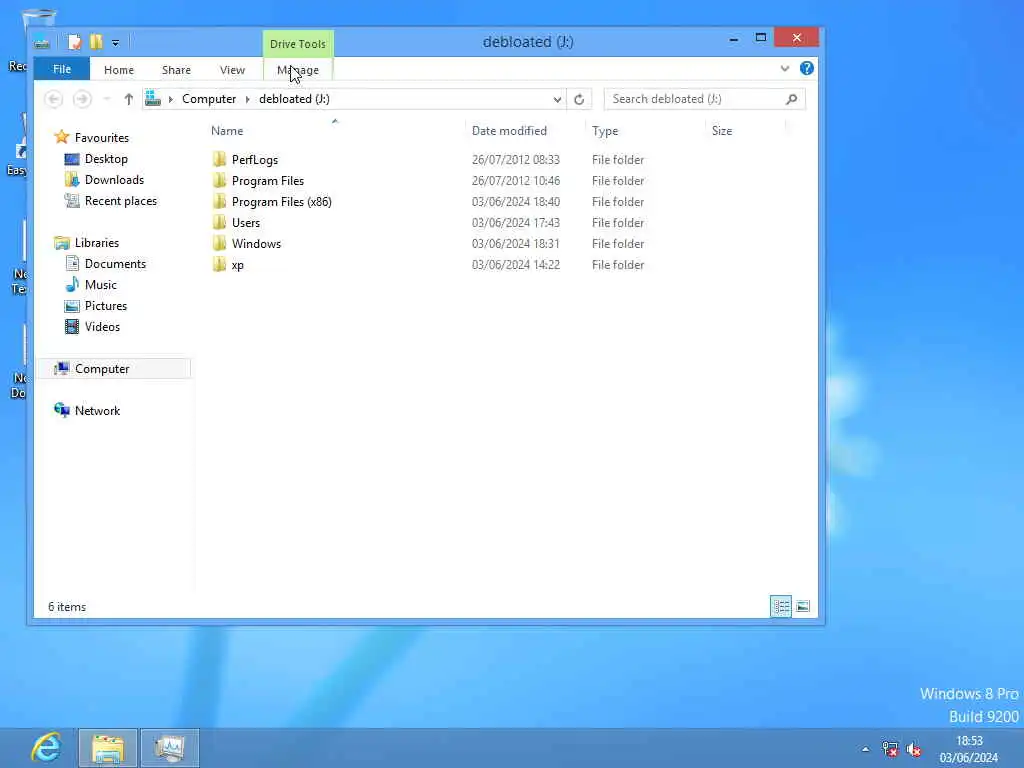Sort by the Type column header
This screenshot has width=1024, height=768.
(x=605, y=131)
